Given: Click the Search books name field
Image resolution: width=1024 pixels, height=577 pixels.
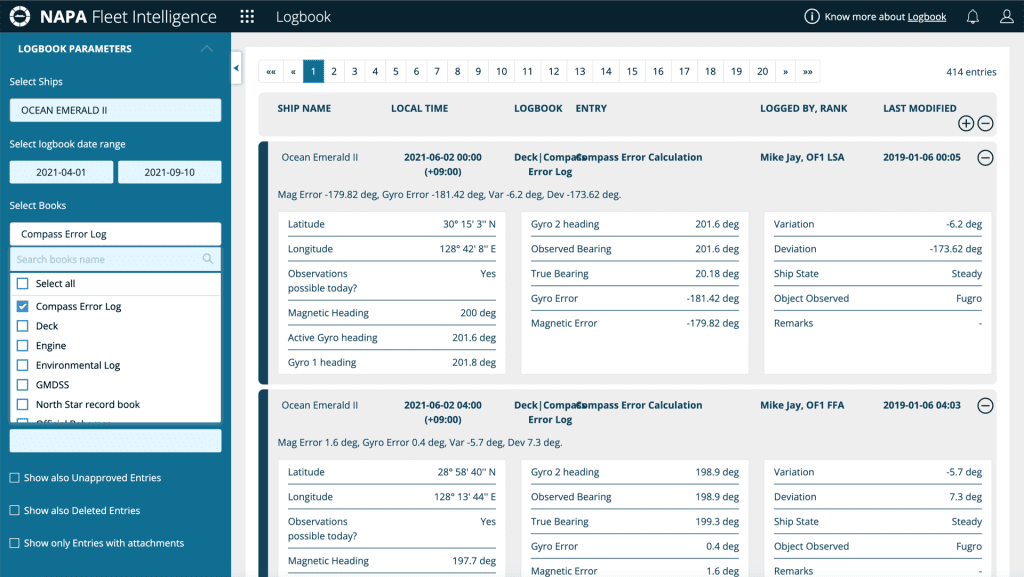Looking at the screenshot, I should [x=108, y=259].
